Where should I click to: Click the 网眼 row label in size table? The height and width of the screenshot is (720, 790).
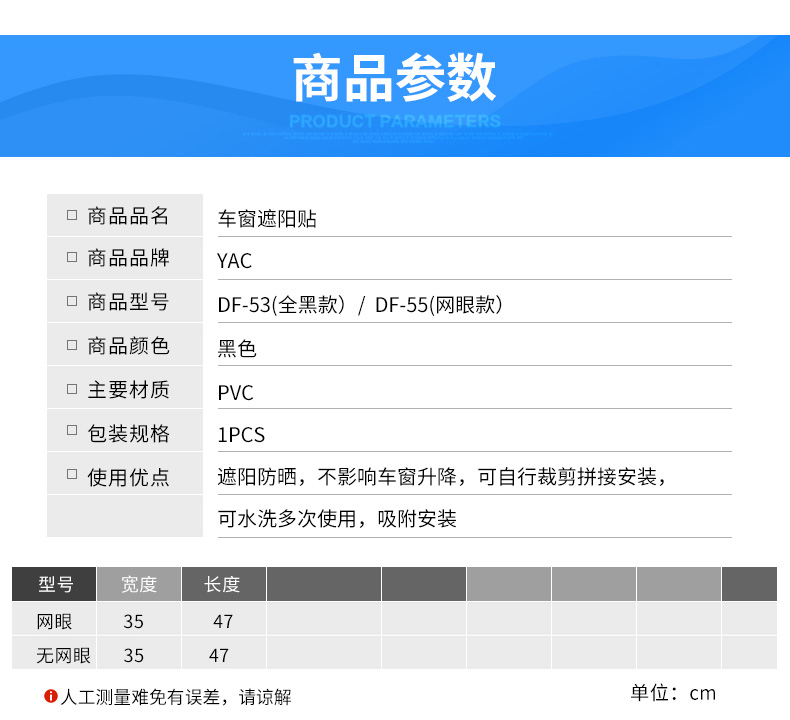point(55,621)
